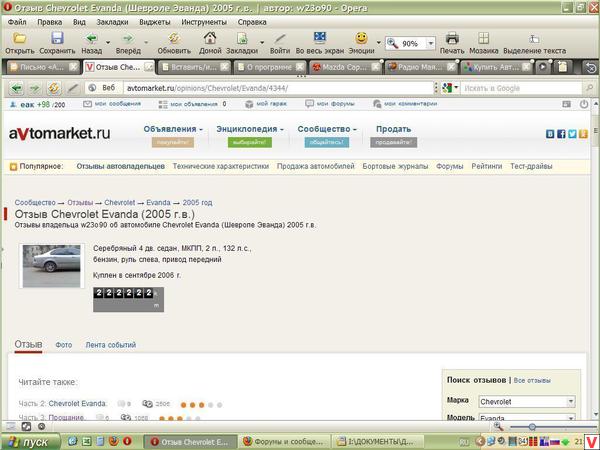This screenshot has height=450, width=600.
Task: Open the Марка Chevrolet dropdown
Action: tap(527, 402)
